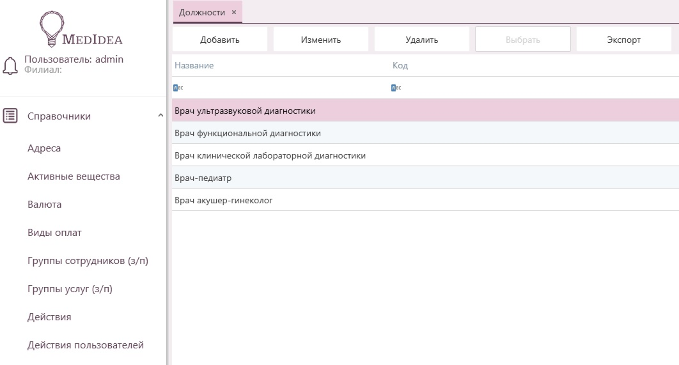Image resolution: width=679 pixels, height=365 pixels.
Task: Select row Врач акушер-гинеколог
Action: coord(425,200)
